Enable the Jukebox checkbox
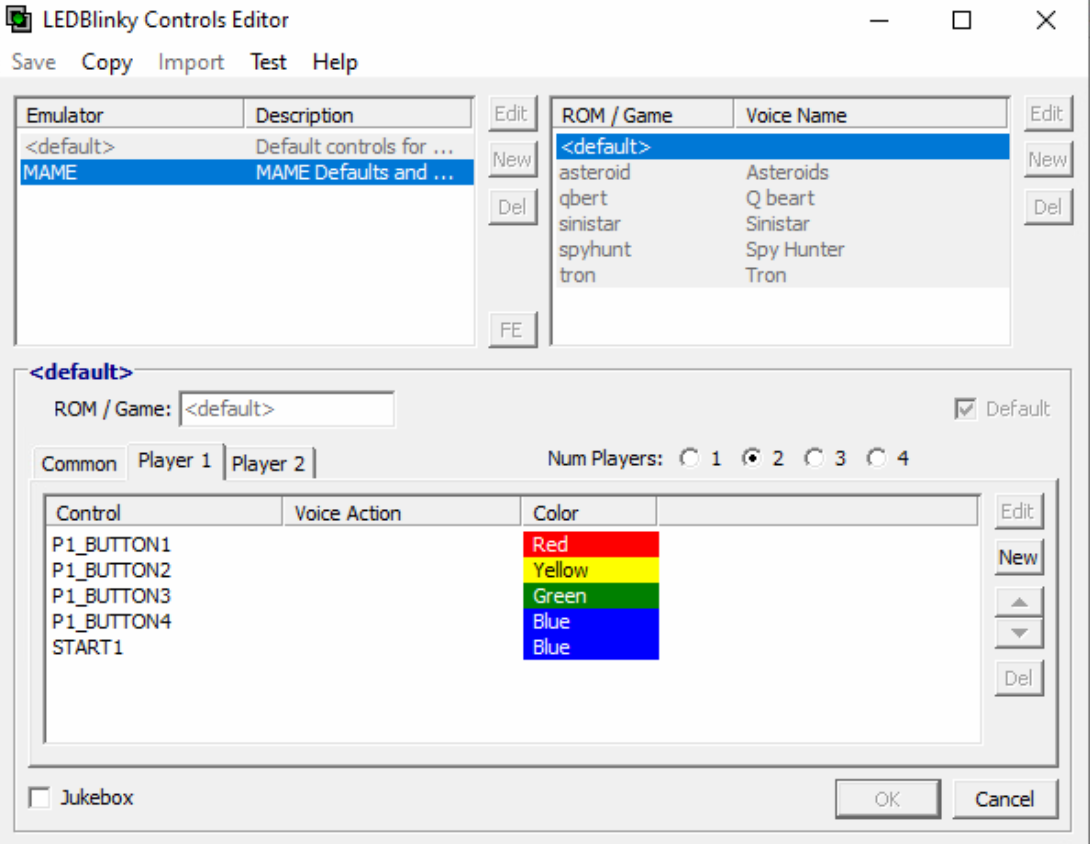Screen dimensions: 1090x844 [x=40, y=797]
